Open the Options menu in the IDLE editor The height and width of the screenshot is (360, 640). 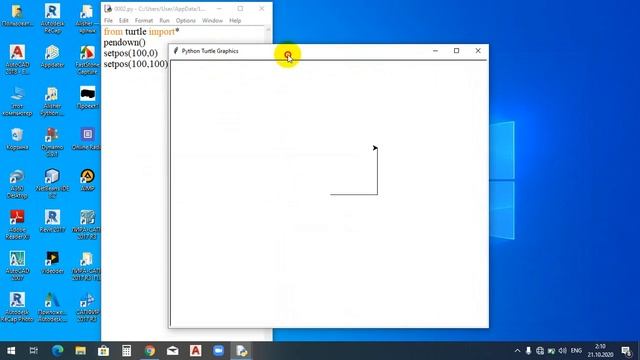coord(186,20)
